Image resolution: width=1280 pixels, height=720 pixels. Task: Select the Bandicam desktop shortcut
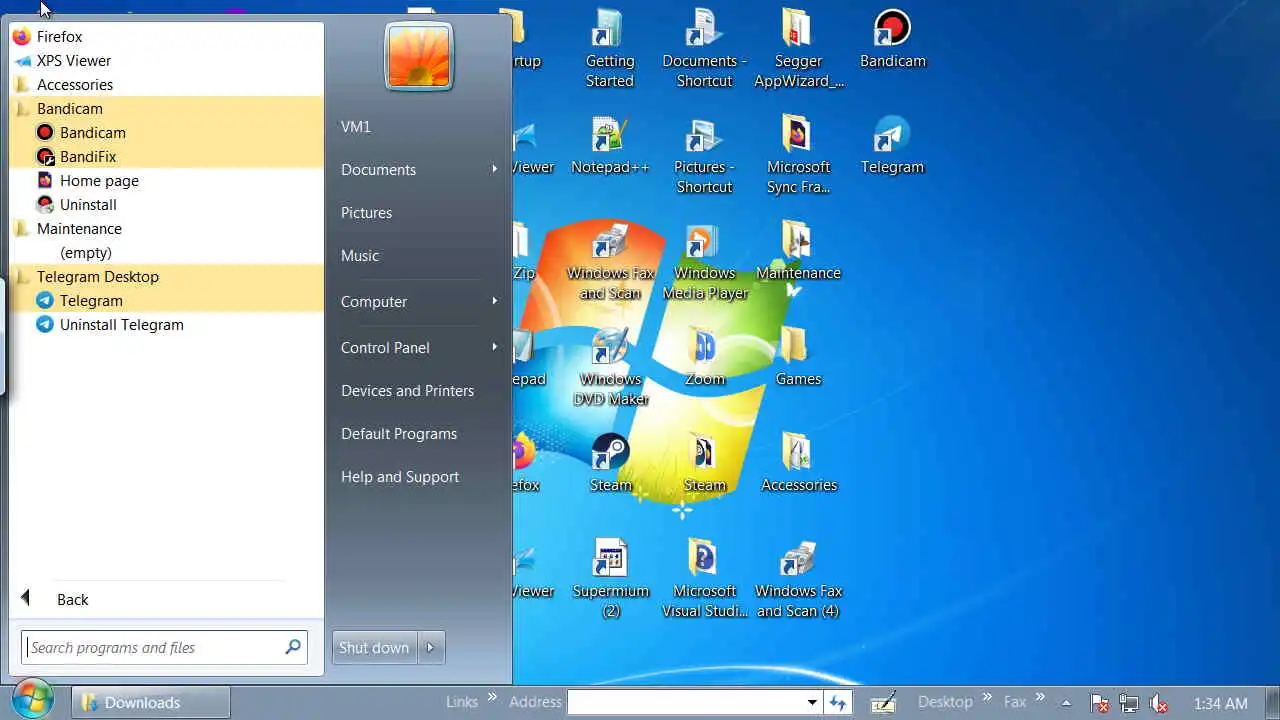(x=892, y=38)
